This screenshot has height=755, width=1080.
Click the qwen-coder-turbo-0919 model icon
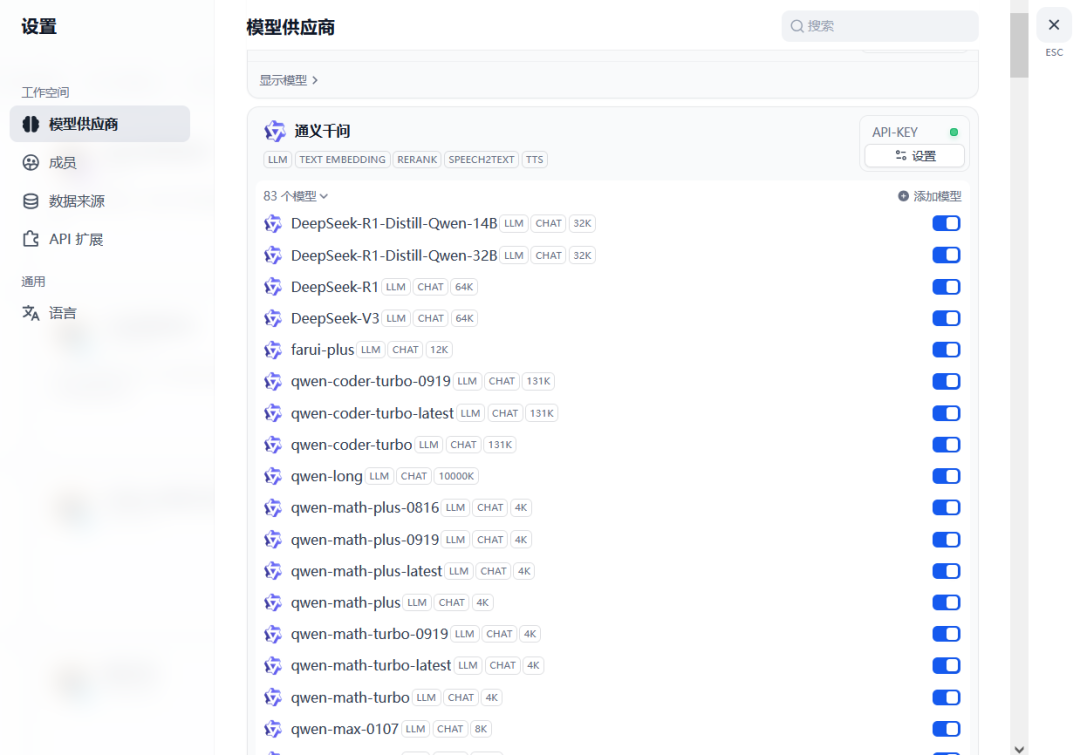273,381
